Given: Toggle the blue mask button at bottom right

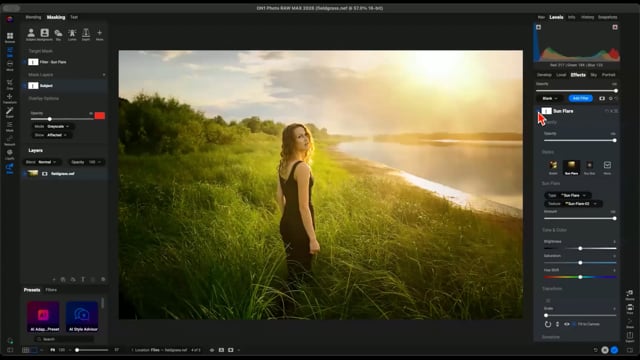Looking at the screenshot, I should tap(614, 350).
